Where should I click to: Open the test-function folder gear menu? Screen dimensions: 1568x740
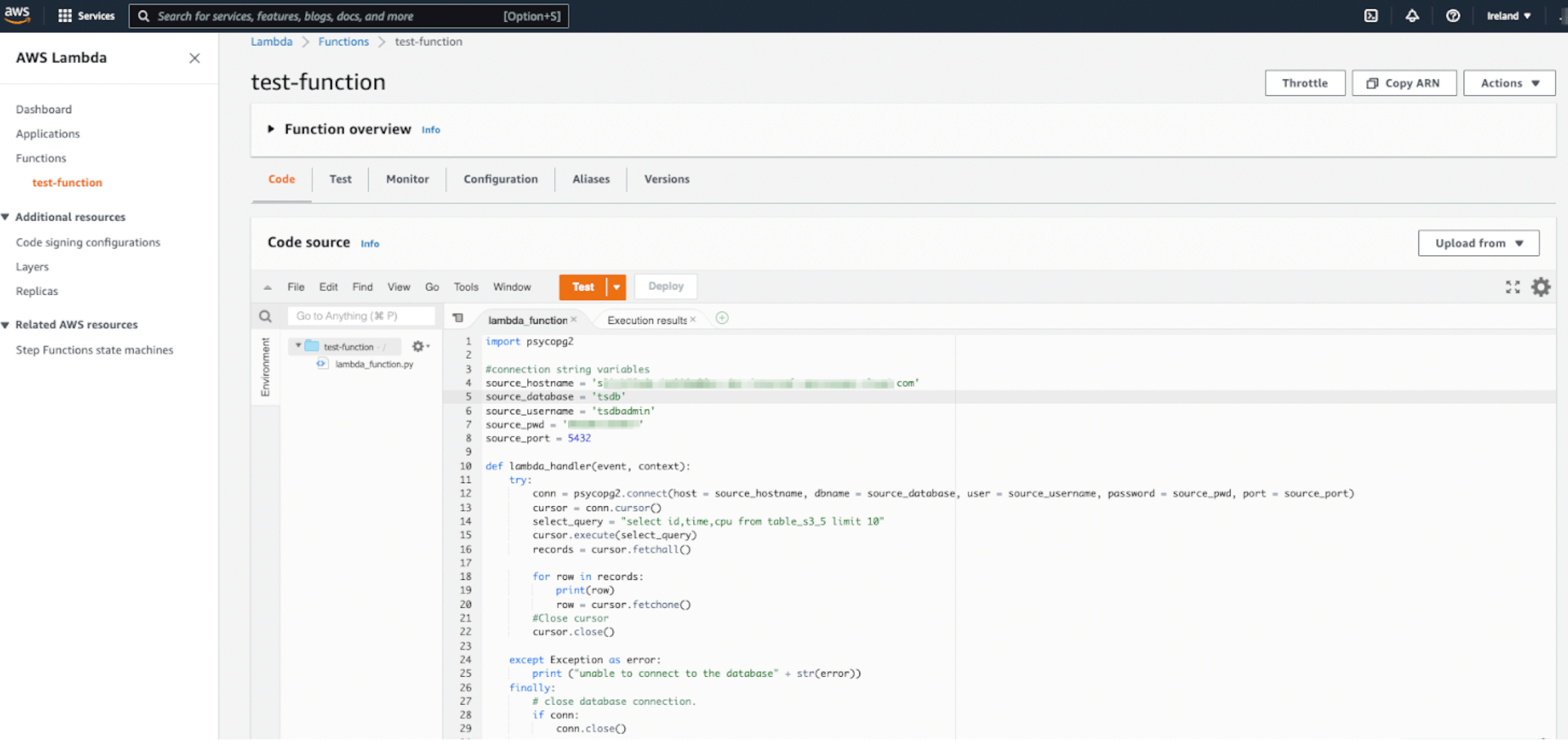tap(419, 347)
